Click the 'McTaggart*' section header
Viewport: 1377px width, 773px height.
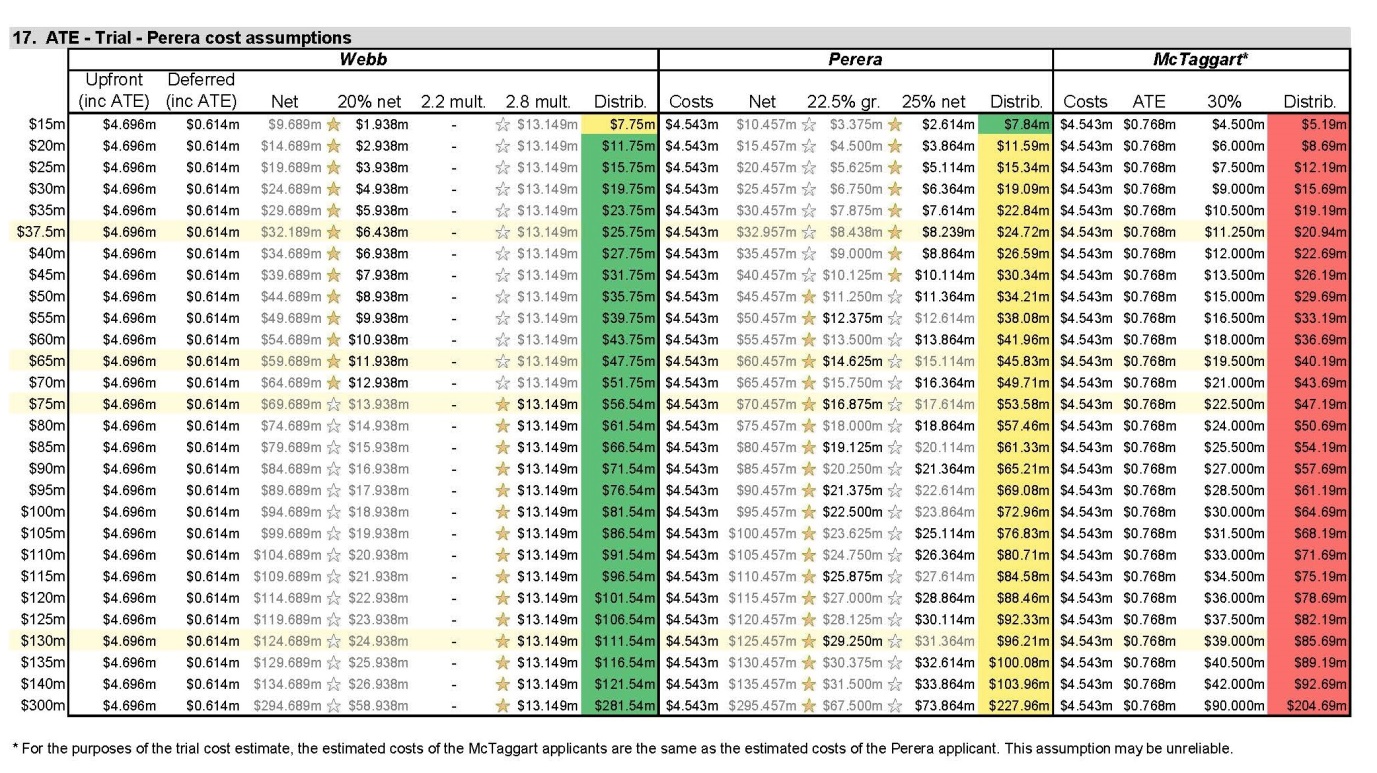point(1201,59)
